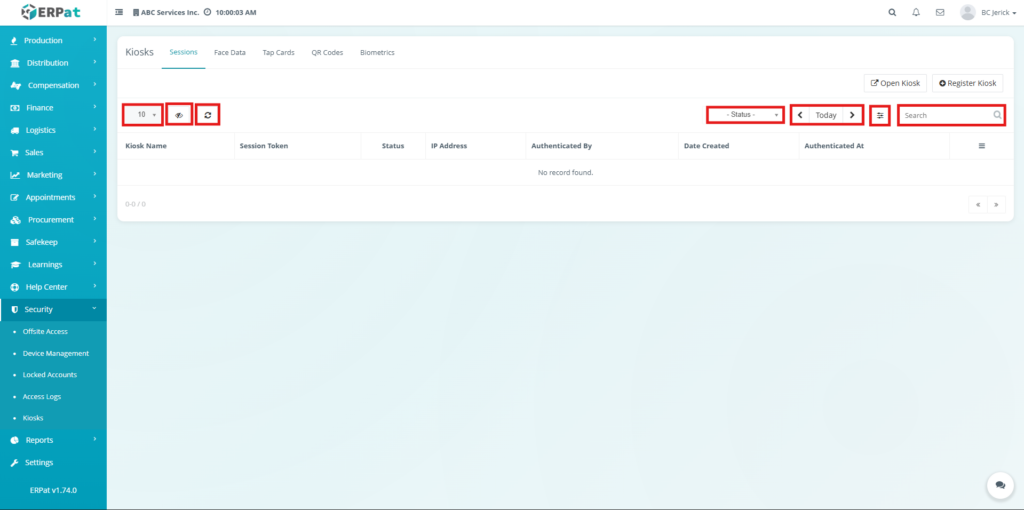Switch to the Face Data tab
Image resolution: width=1024 pixels, height=510 pixels.
[x=230, y=52]
